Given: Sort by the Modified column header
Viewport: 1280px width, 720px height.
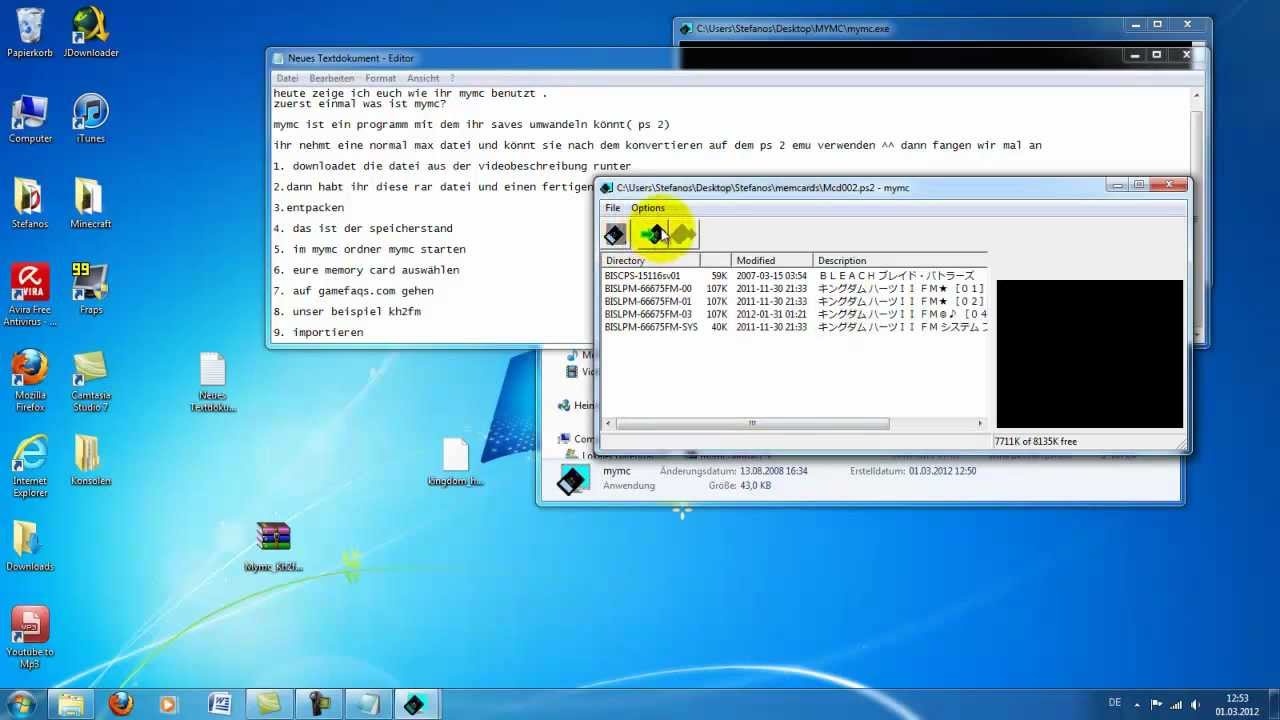Looking at the screenshot, I should [772, 260].
